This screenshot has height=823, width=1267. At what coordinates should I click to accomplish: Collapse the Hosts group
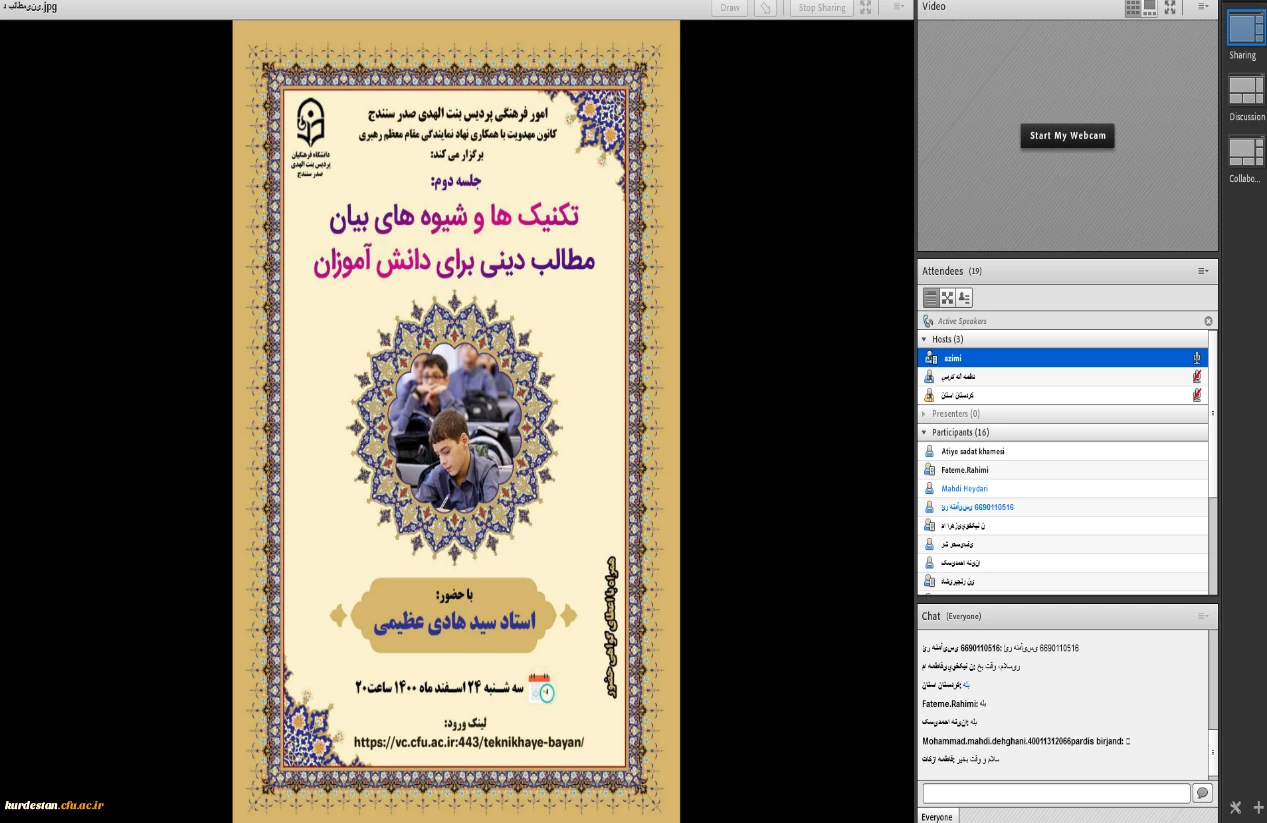924,340
